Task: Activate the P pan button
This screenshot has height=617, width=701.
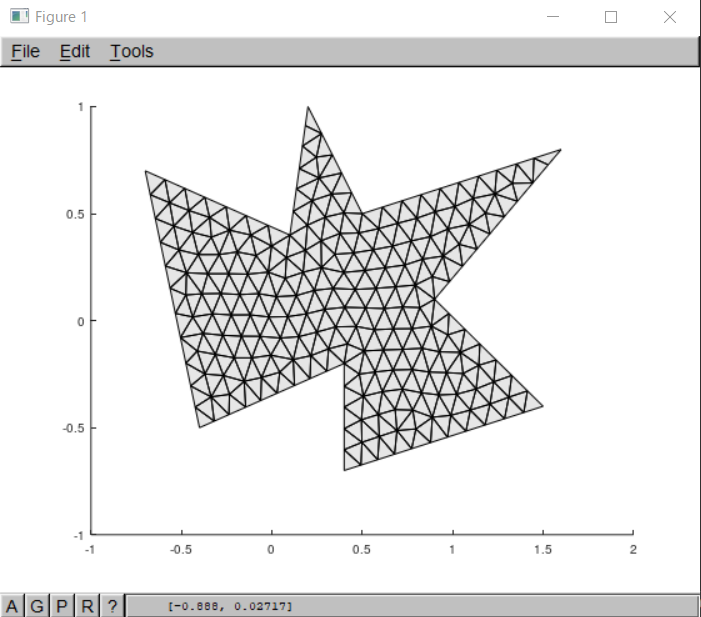Action: pyautogui.click(x=62, y=606)
